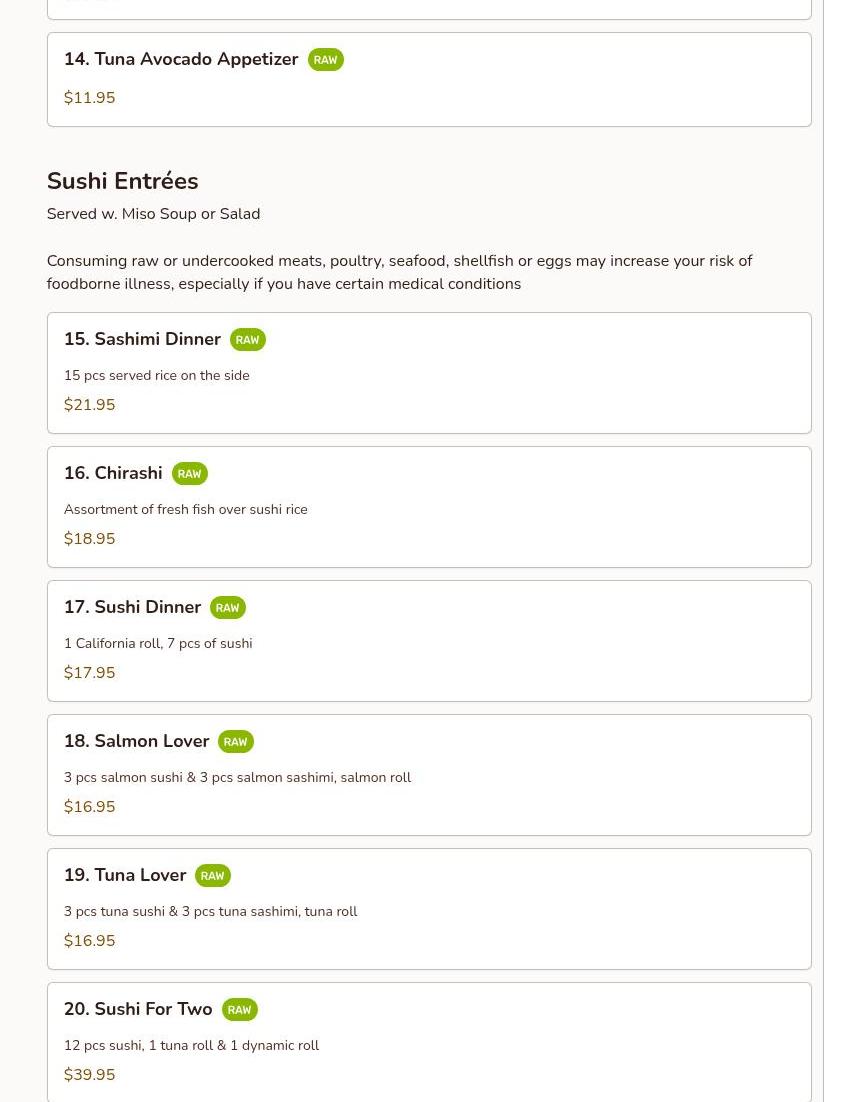The image size is (844, 1102).
Task: Open the 16. Chirashi menu item
Action: pos(113,474)
